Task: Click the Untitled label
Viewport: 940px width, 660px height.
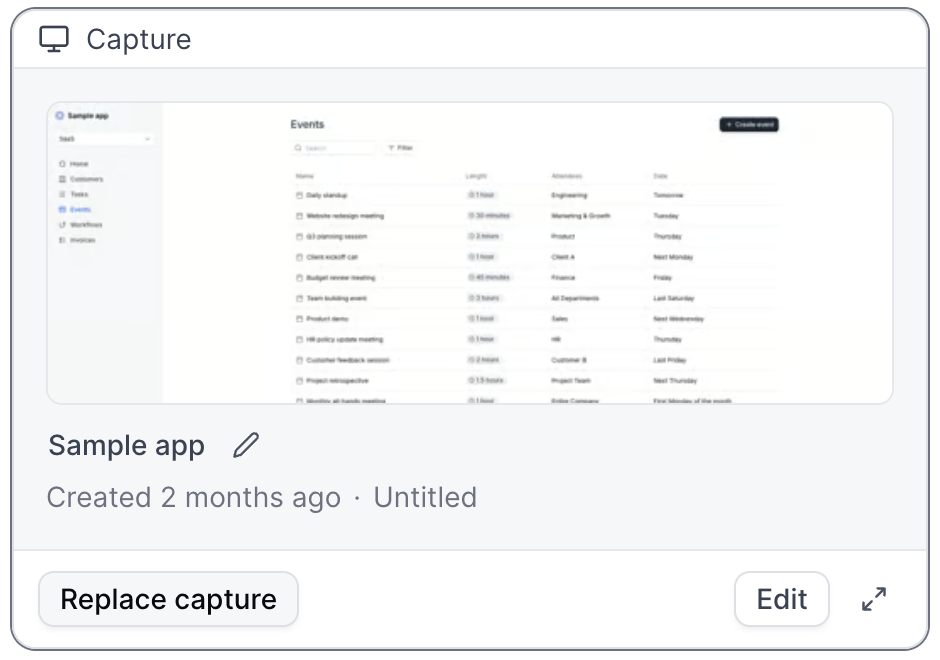Action: click(x=425, y=497)
